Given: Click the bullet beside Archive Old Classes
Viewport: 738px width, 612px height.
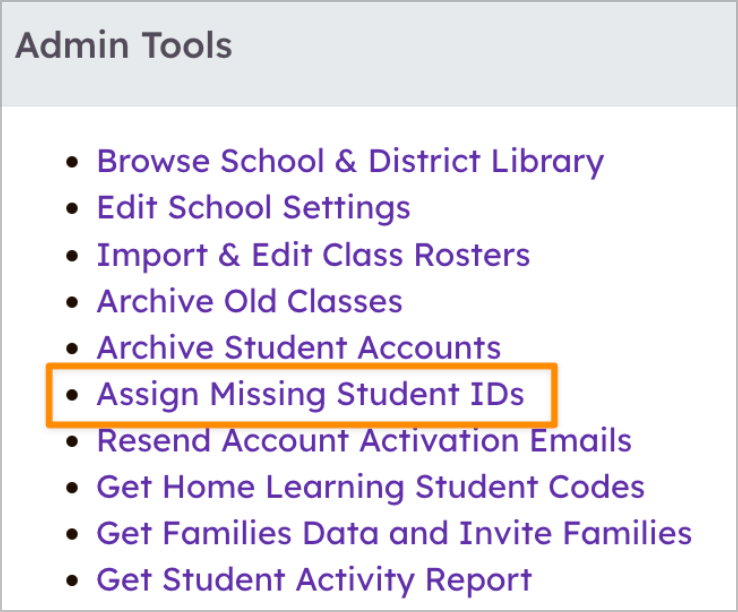Looking at the screenshot, I should [x=70, y=302].
